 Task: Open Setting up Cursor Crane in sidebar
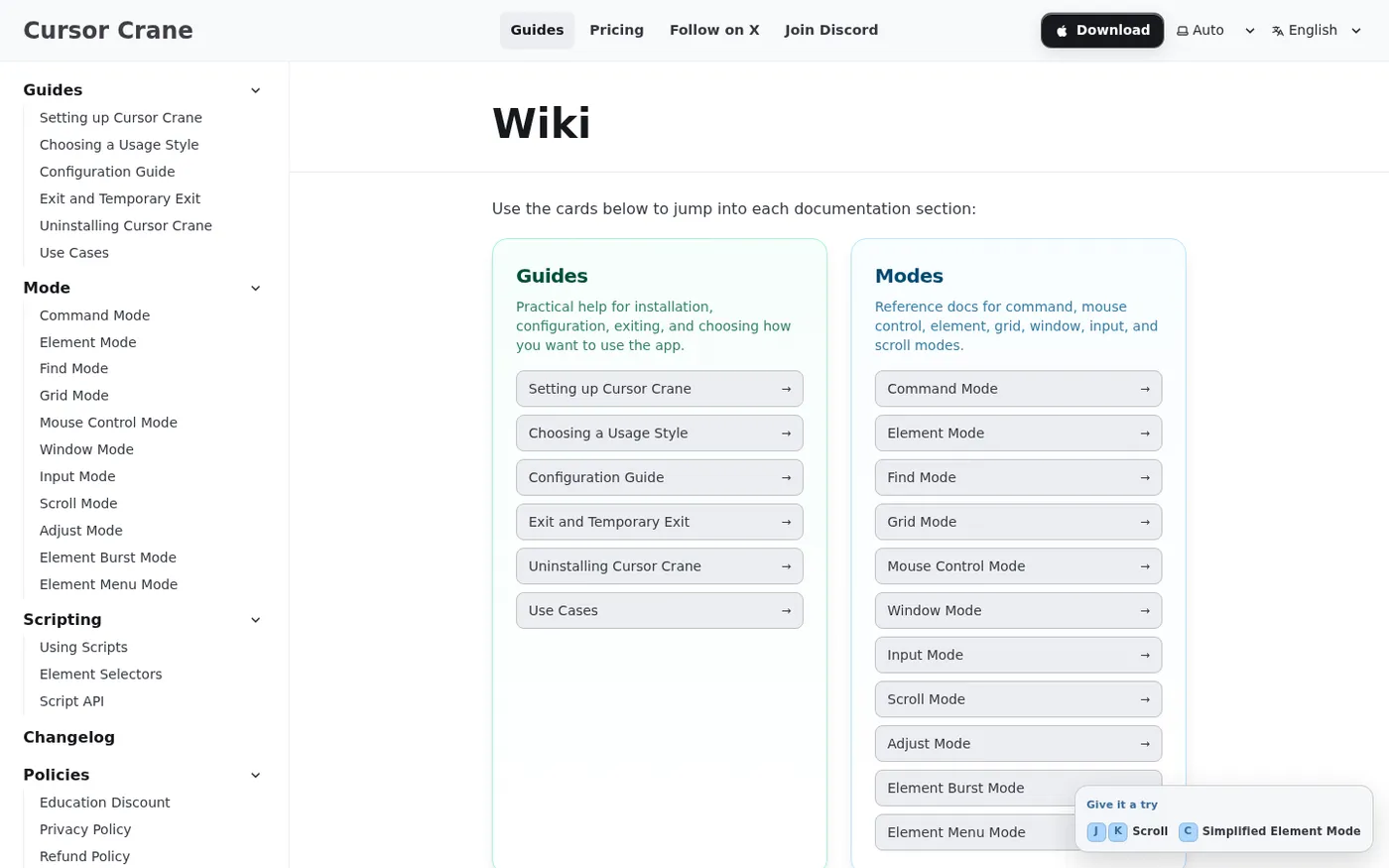pyautogui.click(x=121, y=117)
